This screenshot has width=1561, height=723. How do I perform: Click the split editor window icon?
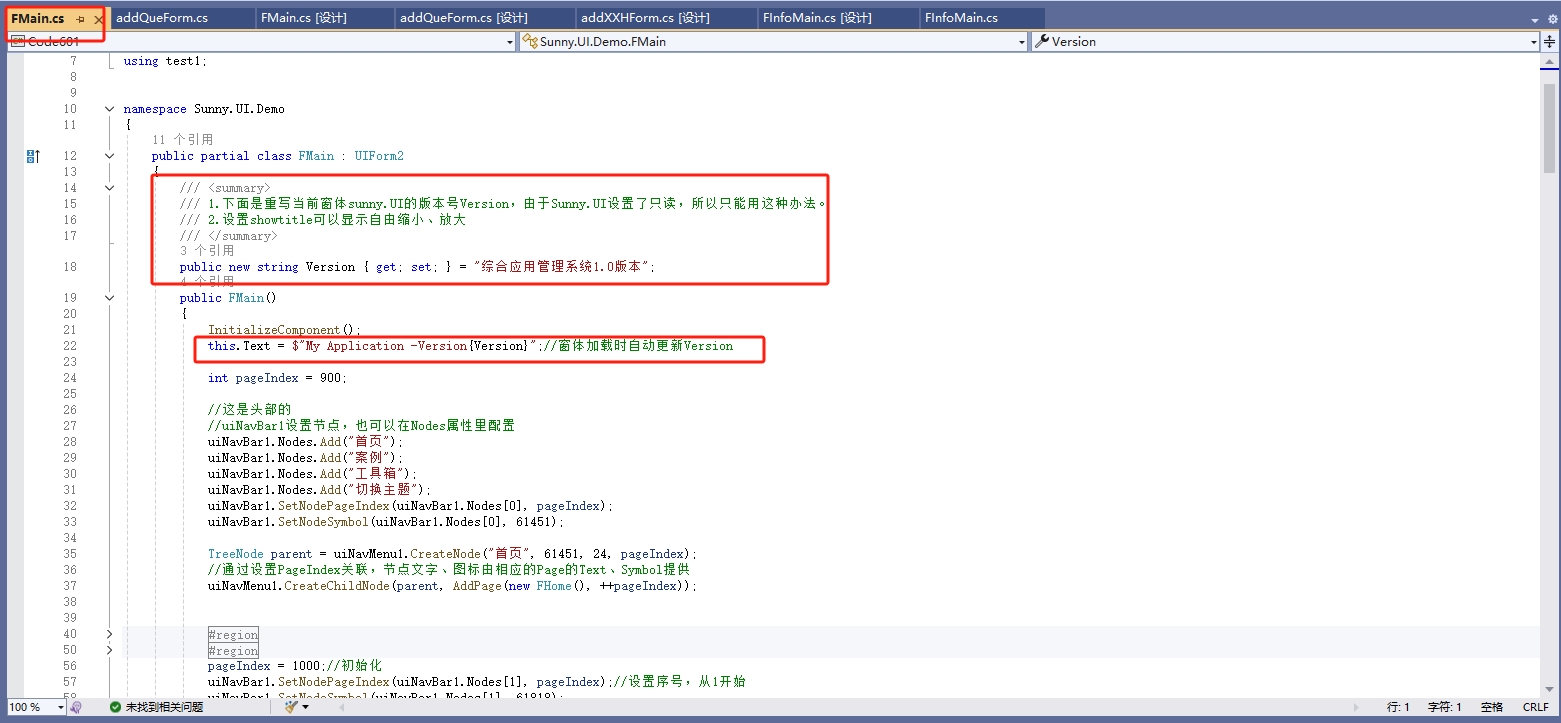[1550, 41]
